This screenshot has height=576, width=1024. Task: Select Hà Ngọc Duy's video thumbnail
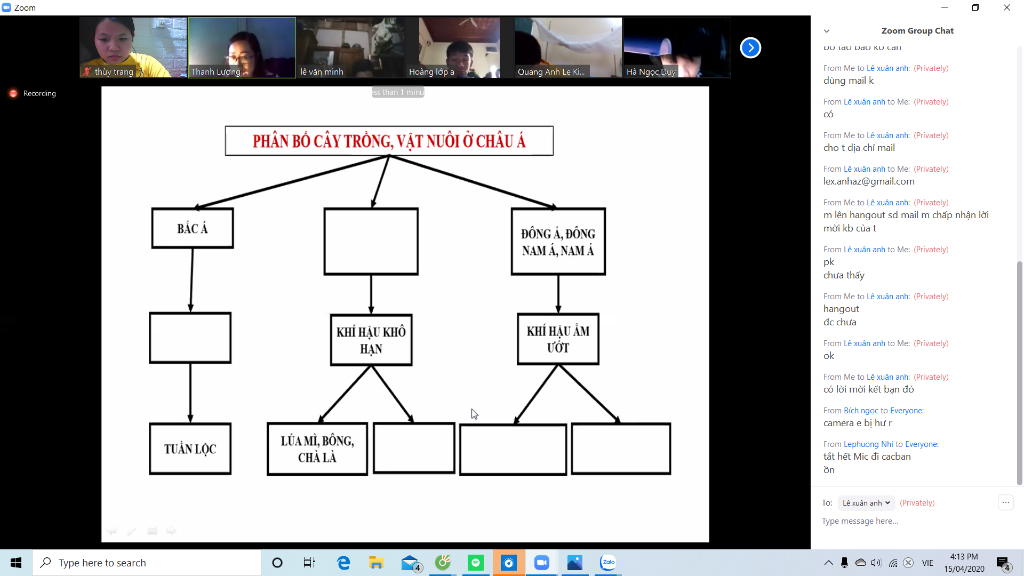(677, 48)
